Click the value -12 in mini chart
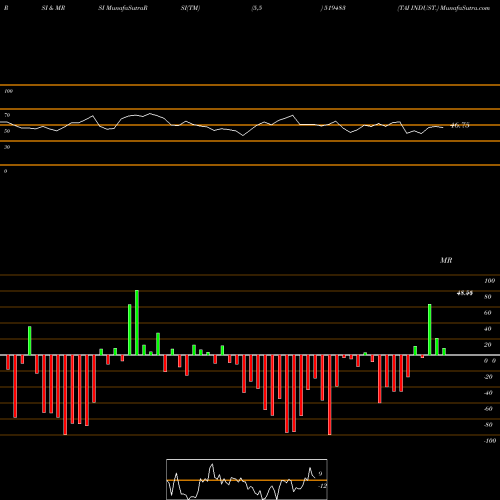Viewport: 500px width, 500px height. pos(322,486)
